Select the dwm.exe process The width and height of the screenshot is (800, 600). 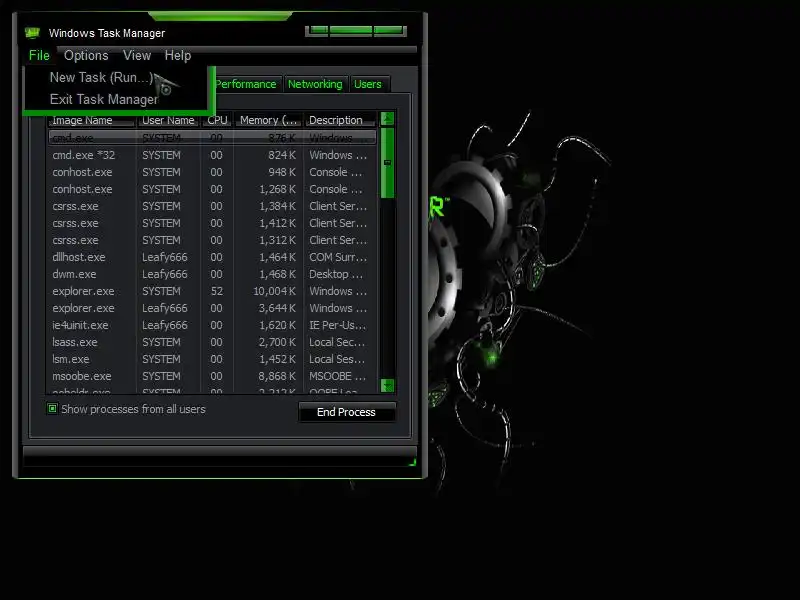pyautogui.click(x=213, y=274)
